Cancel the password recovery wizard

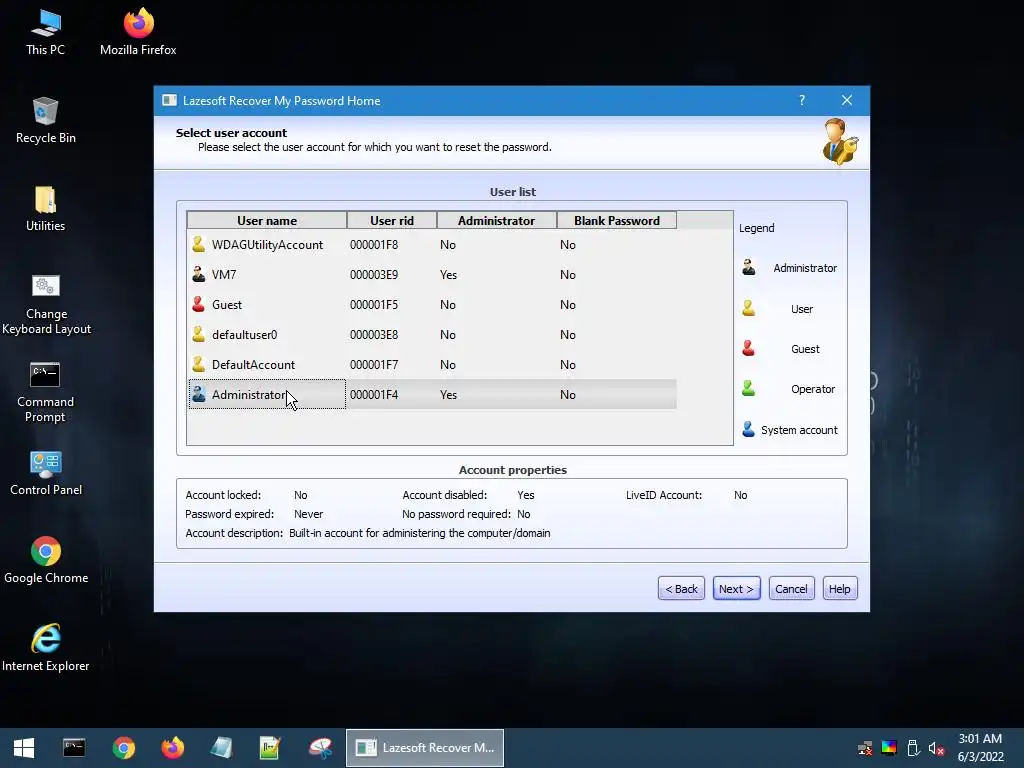click(792, 588)
